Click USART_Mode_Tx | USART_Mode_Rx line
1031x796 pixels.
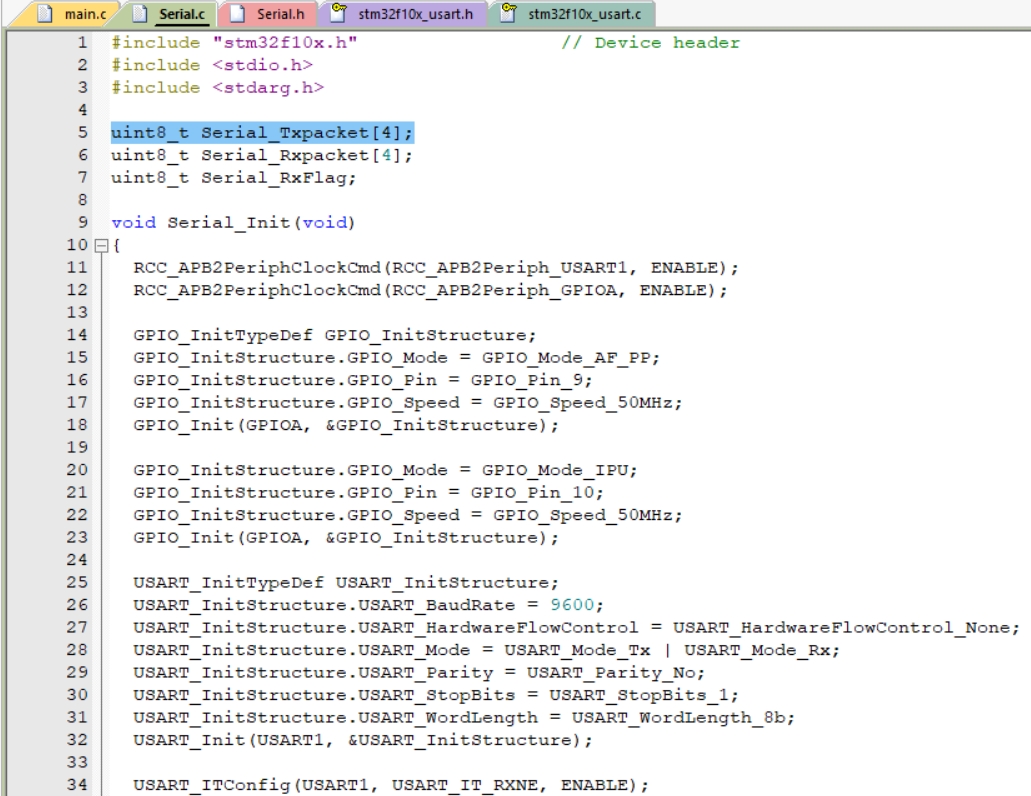coord(486,650)
